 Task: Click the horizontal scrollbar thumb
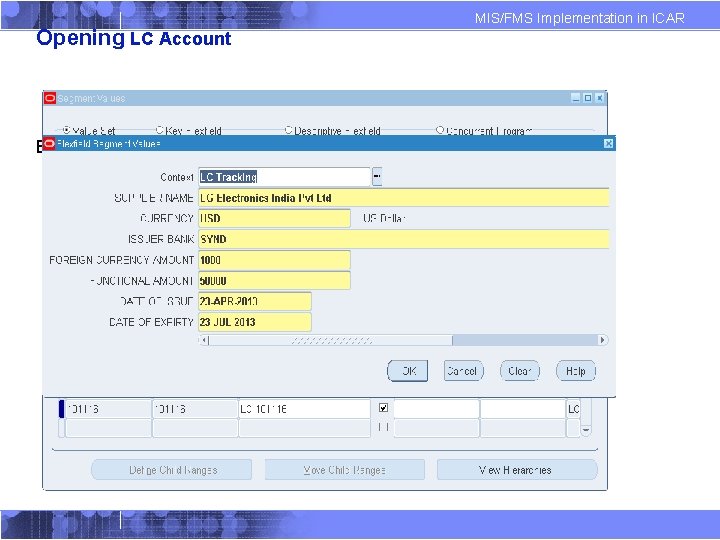(x=331, y=340)
